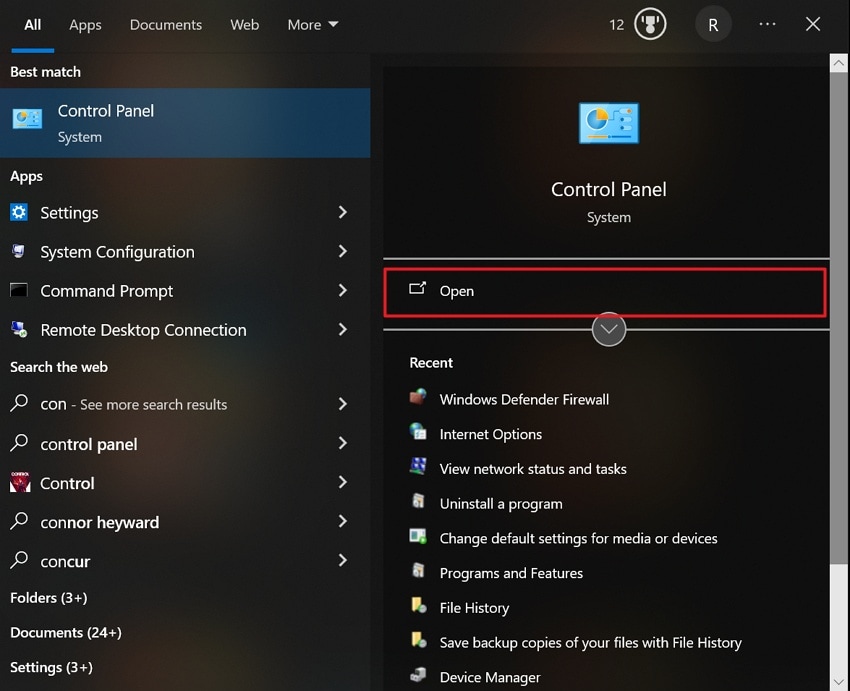Switch to the Apps tab
The width and height of the screenshot is (850, 691).
85,25
